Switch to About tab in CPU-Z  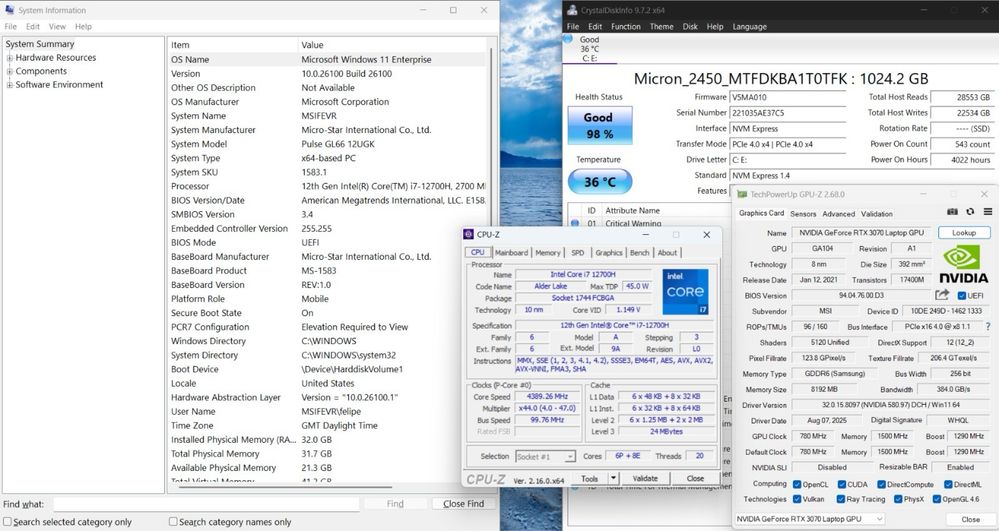[x=667, y=252]
